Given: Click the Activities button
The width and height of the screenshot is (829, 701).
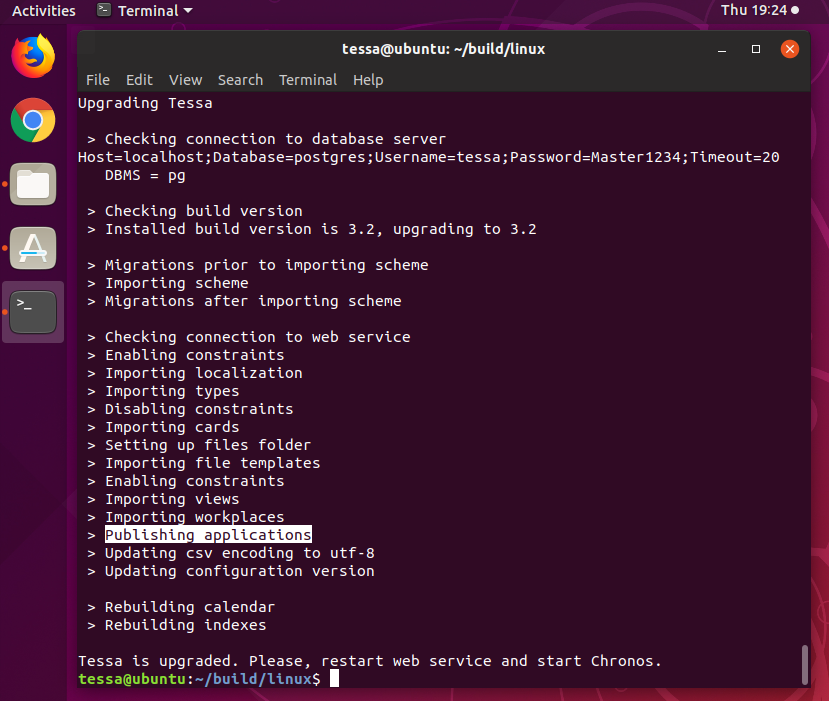Looking at the screenshot, I should point(43,11).
